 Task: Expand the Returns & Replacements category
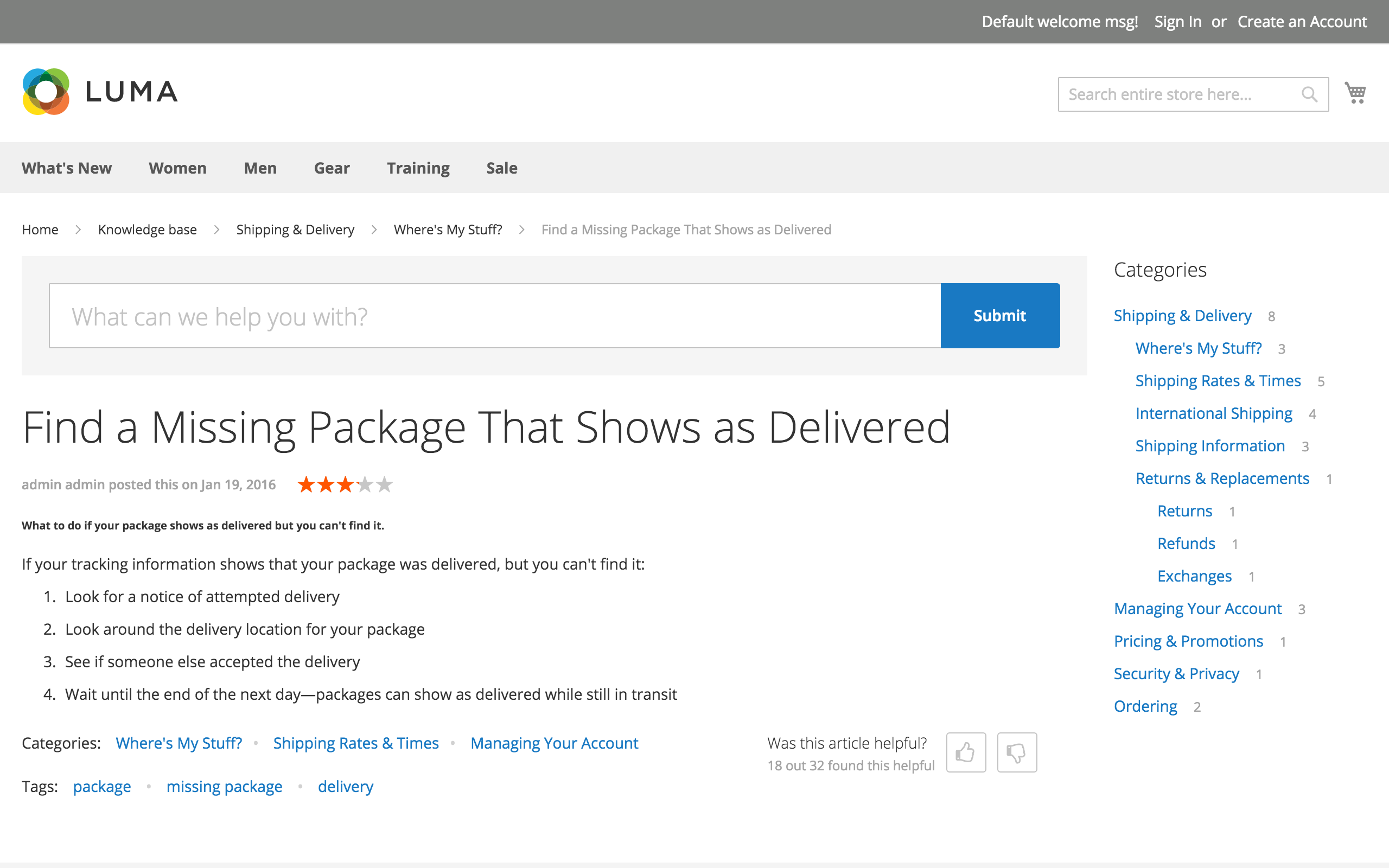click(x=1223, y=477)
